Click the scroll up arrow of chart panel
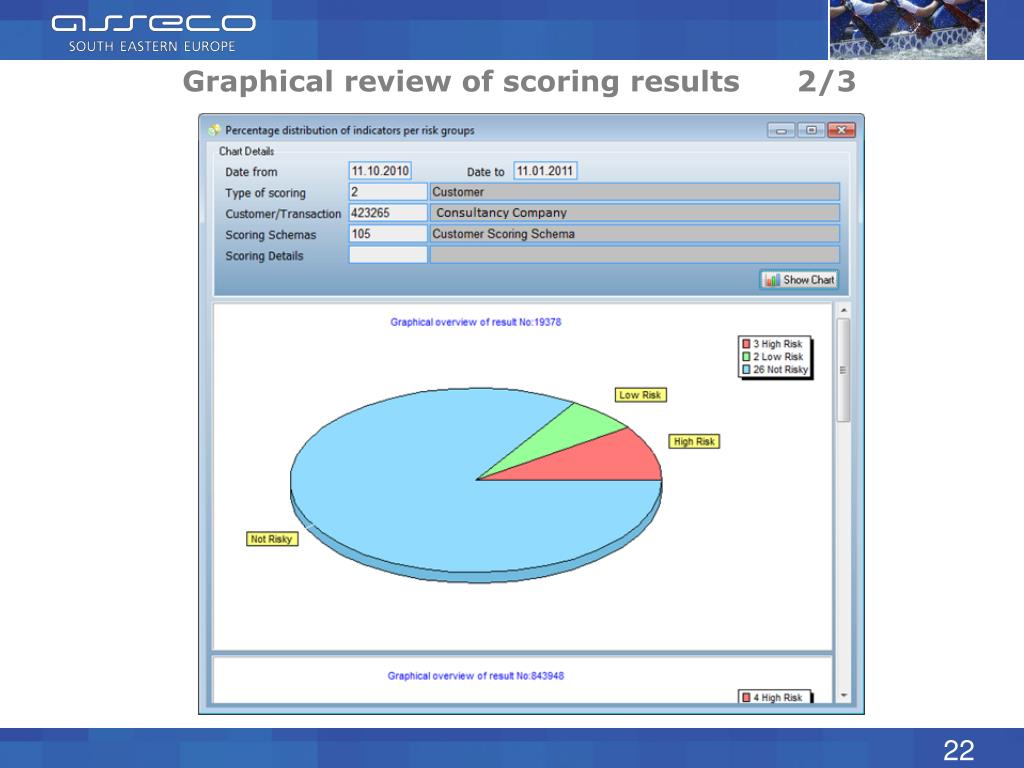 (x=843, y=310)
